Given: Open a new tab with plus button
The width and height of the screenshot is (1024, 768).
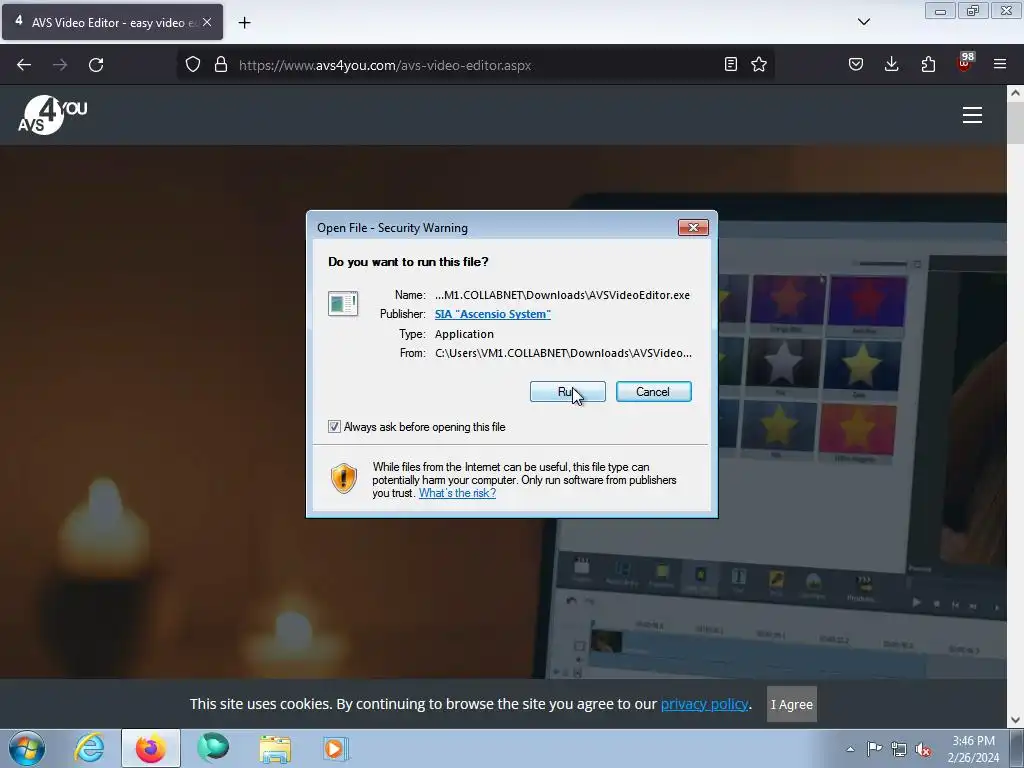Looking at the screenshot, I should tap(244, 23).
